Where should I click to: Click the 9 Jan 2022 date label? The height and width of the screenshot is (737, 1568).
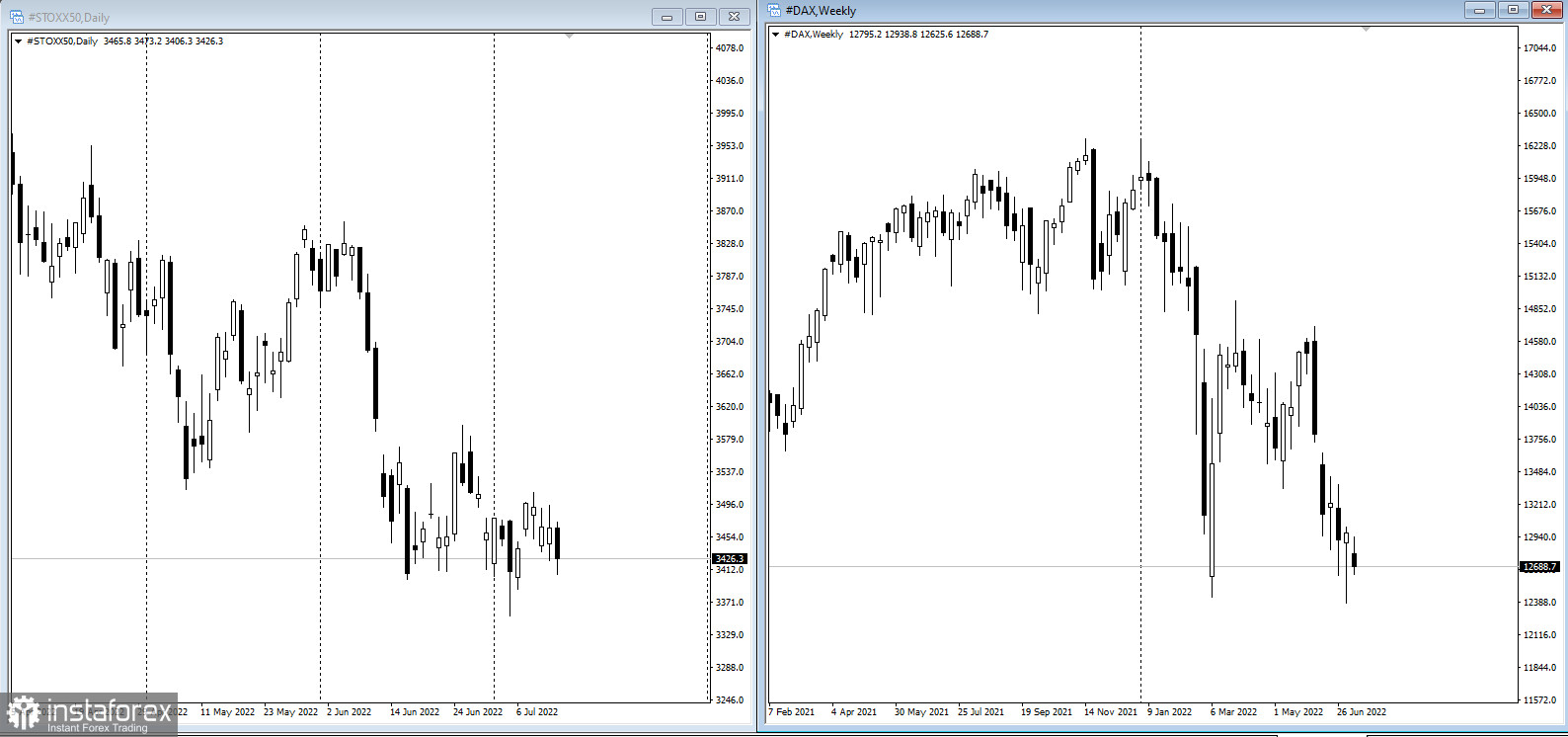coord(1169,712)
